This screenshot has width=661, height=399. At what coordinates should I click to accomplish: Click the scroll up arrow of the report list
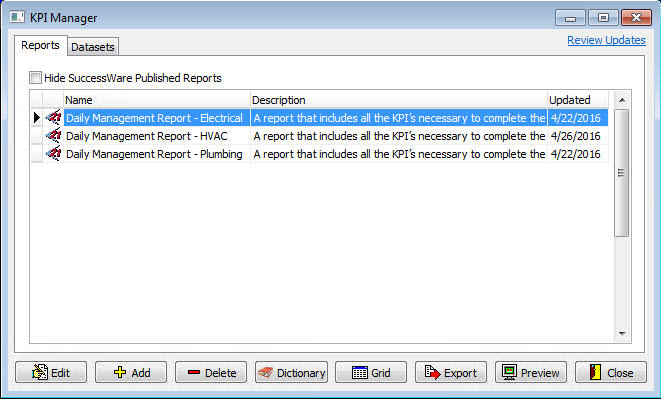(622, 100)
